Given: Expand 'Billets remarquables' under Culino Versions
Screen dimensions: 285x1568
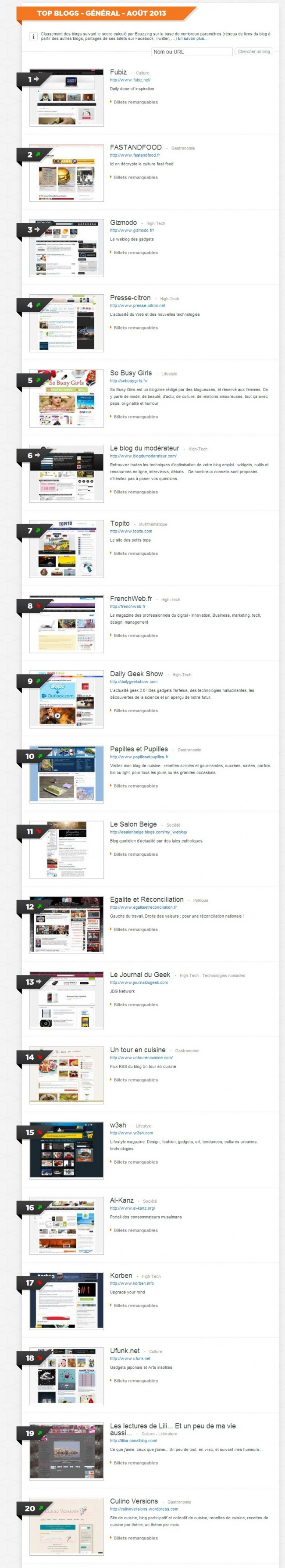Looking at the screenshot, I should click(135, 1538).
